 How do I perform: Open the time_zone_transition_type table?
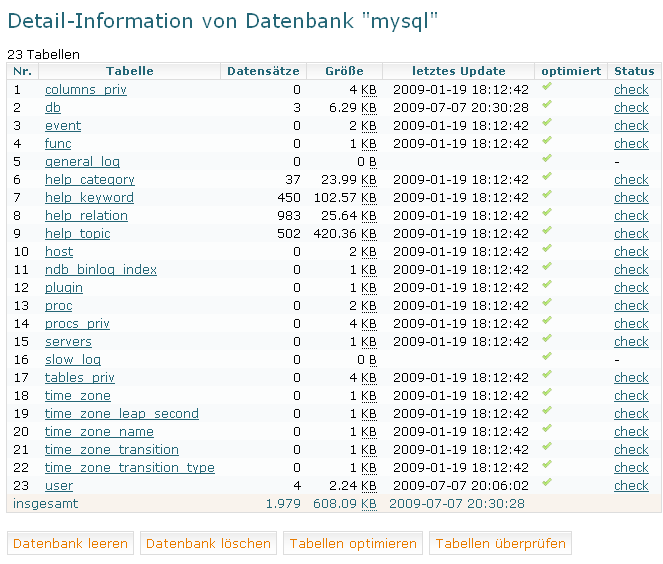pos(130,468)
